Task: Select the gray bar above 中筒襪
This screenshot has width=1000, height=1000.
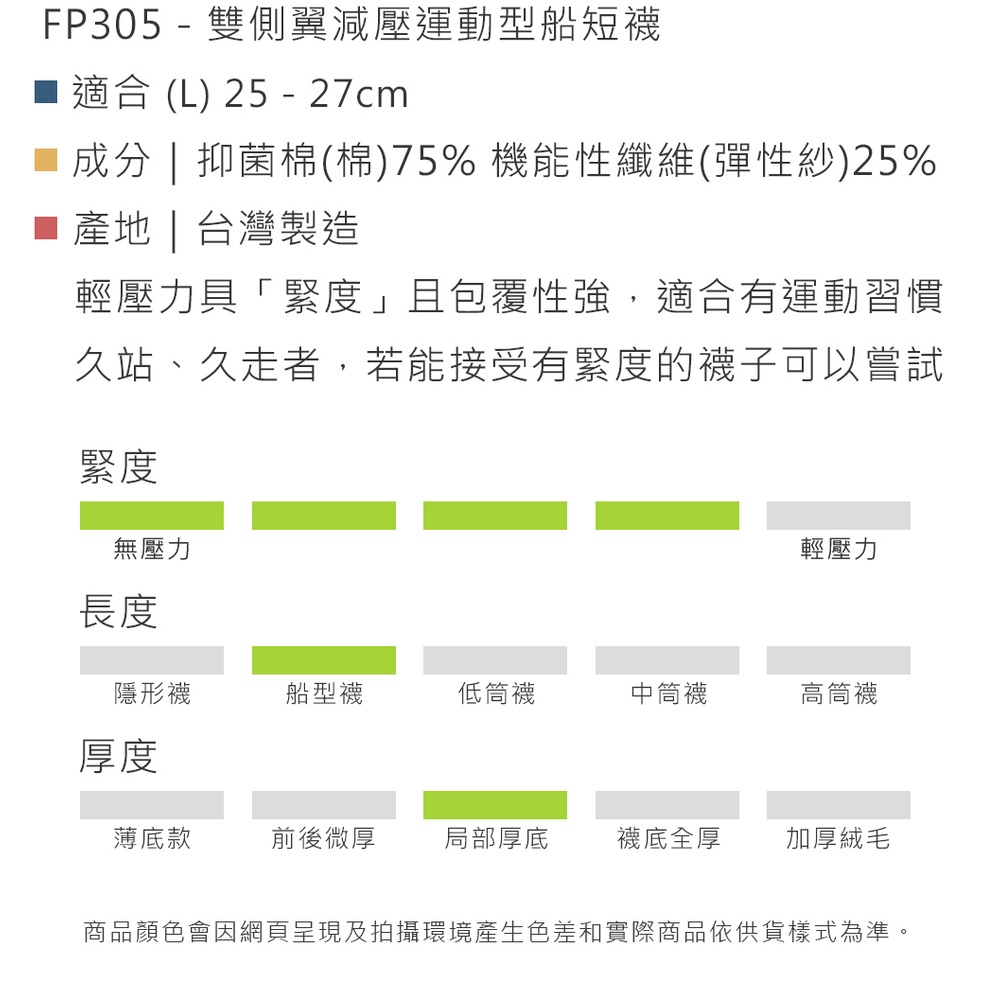Action: click(x=667, y=660)
